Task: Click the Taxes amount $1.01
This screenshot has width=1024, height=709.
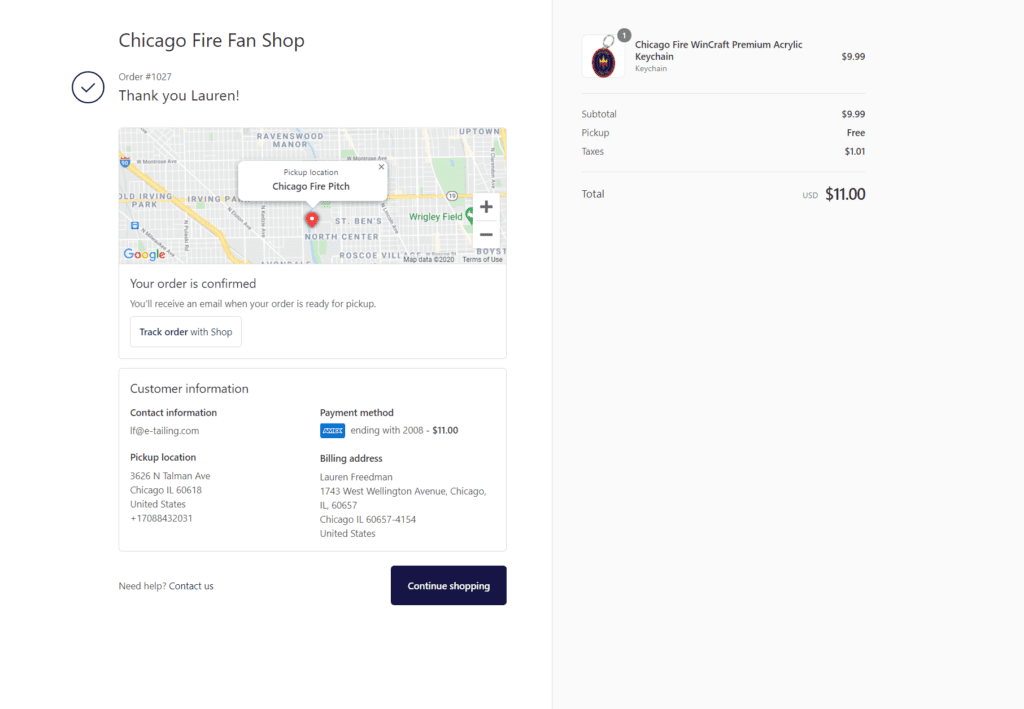Action: [855, 151]
